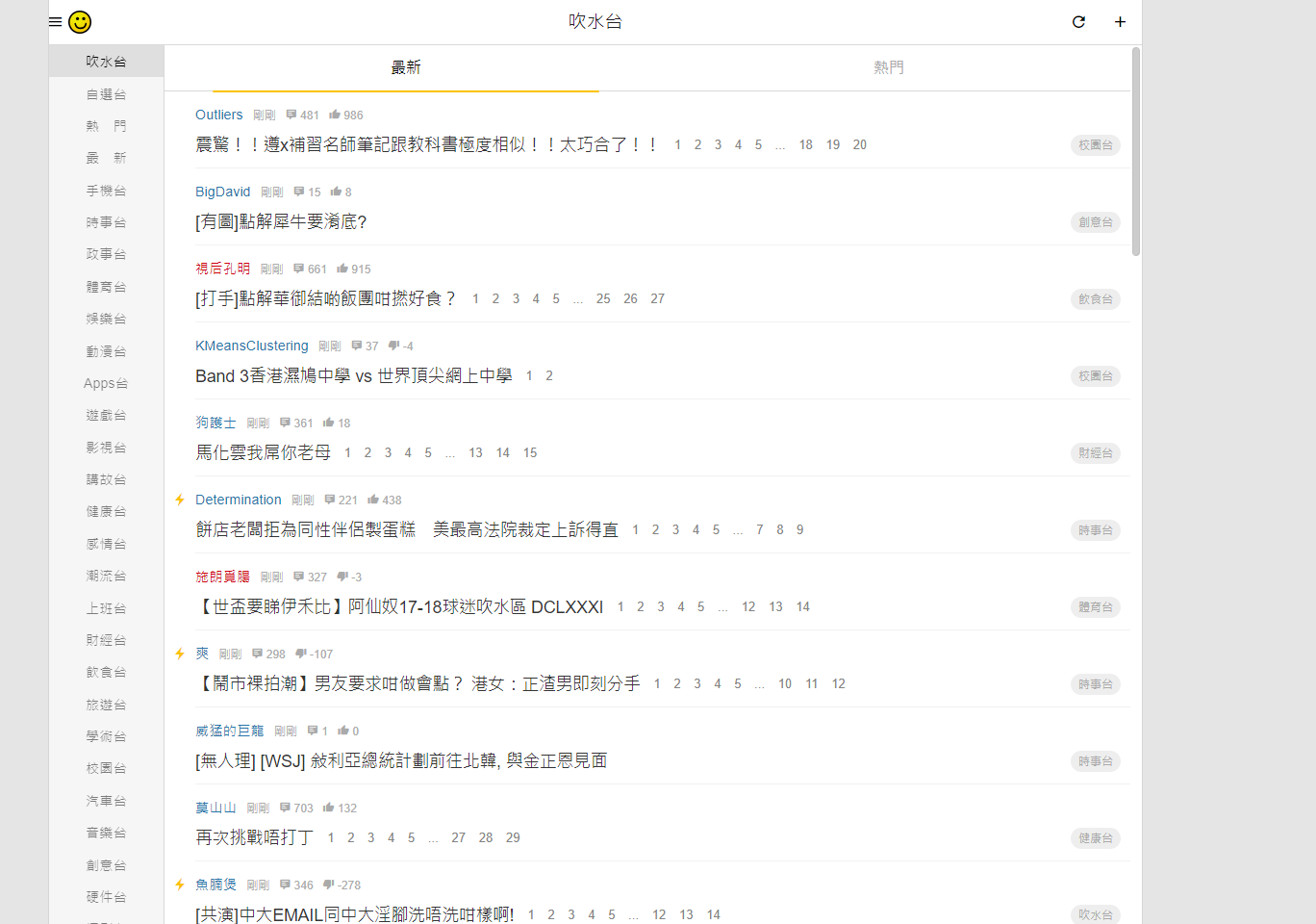This screenshot has height=924, width=1316.
Task: Open 感情台 from the sidebar
Action: [x=106, y=544]
